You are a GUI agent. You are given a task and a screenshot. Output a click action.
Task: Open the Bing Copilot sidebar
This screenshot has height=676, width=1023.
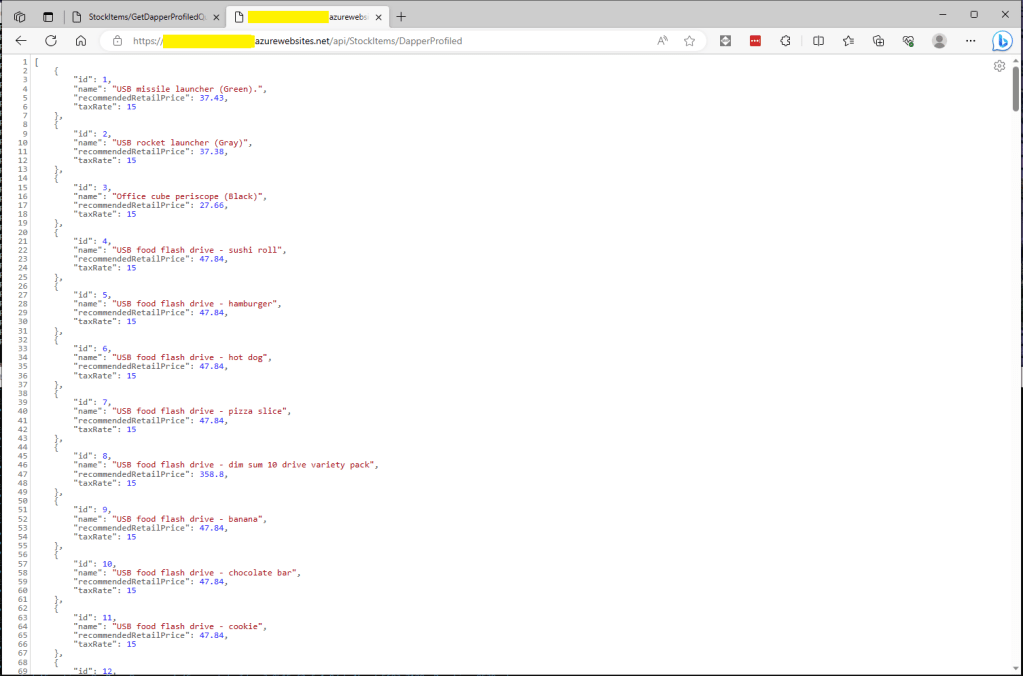[x=1002, y=41]
